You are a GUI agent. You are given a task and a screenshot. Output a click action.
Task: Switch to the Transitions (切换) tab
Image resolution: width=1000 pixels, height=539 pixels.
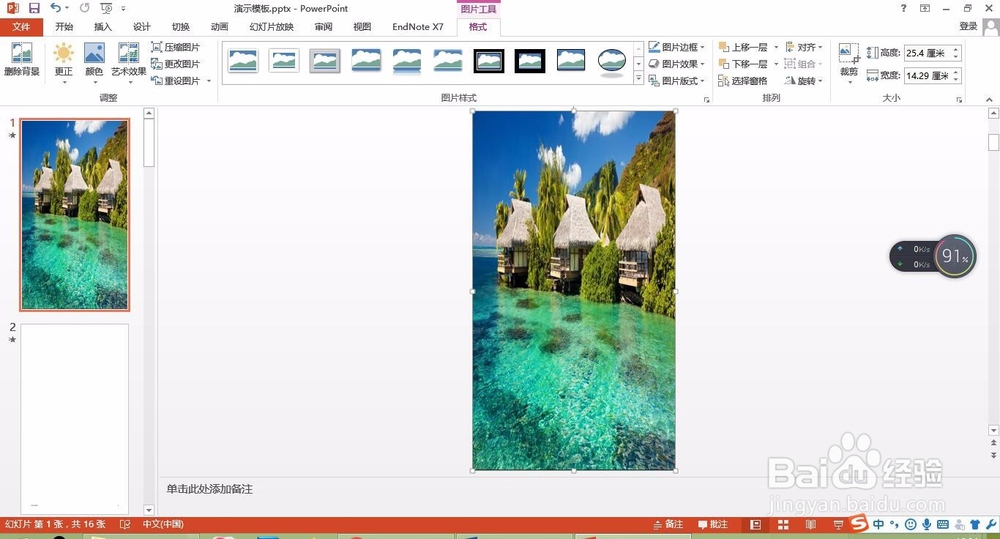coord(180,27)
